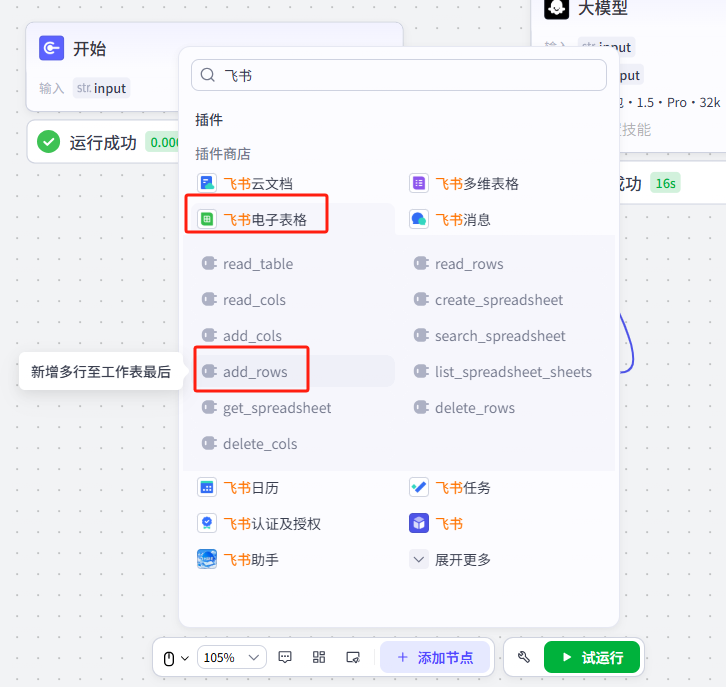This screenshot has width=726, height=687.
Task: Click the plug icon beside create_spreadsheet
Action: [421, 300]
